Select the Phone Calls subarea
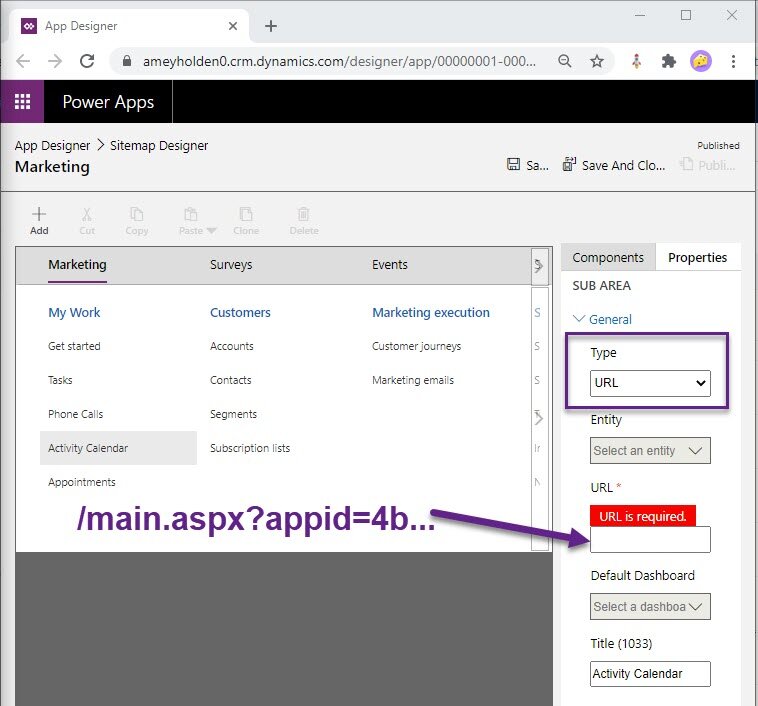758x706 pixels. (x=75, y=414)
